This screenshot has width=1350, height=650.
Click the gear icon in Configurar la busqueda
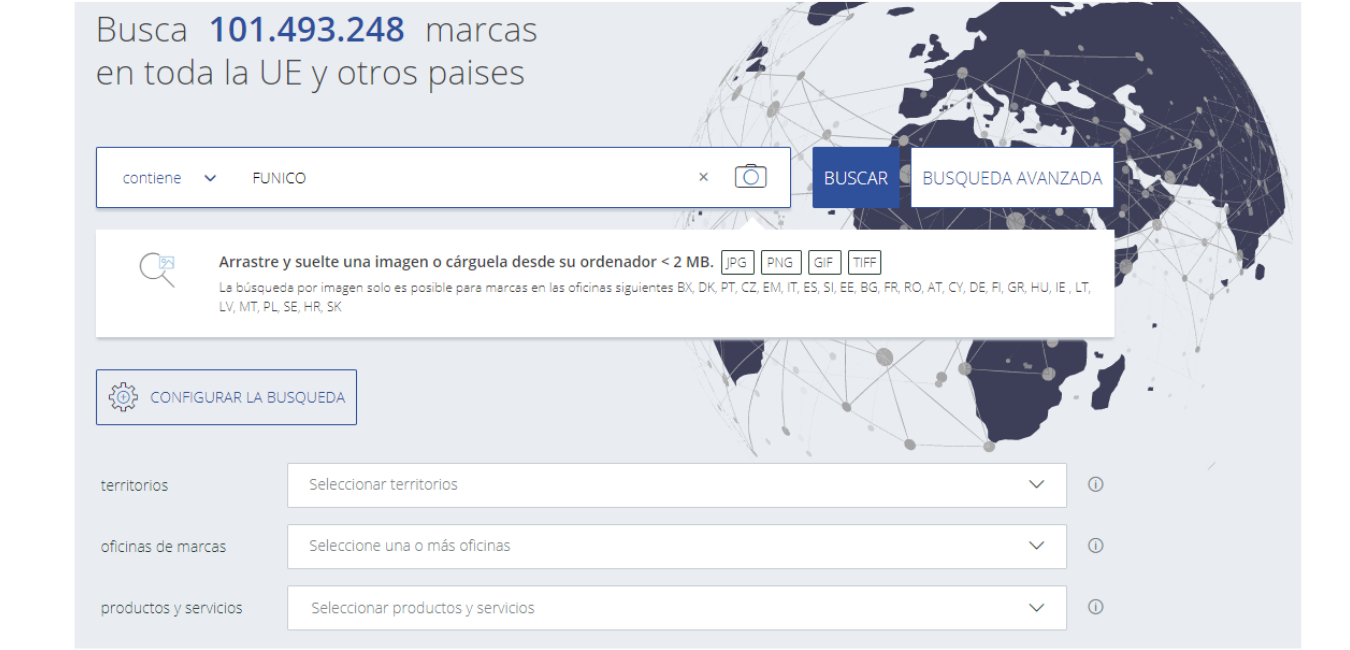point(123,397)
